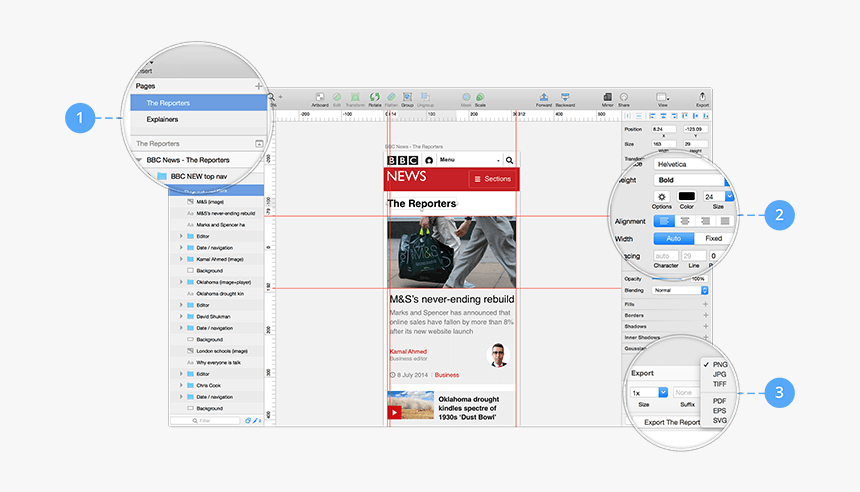This screenshot has width=860, height=492.
Task: Collapse the pages list toggle icon
Action: [259, 144]
